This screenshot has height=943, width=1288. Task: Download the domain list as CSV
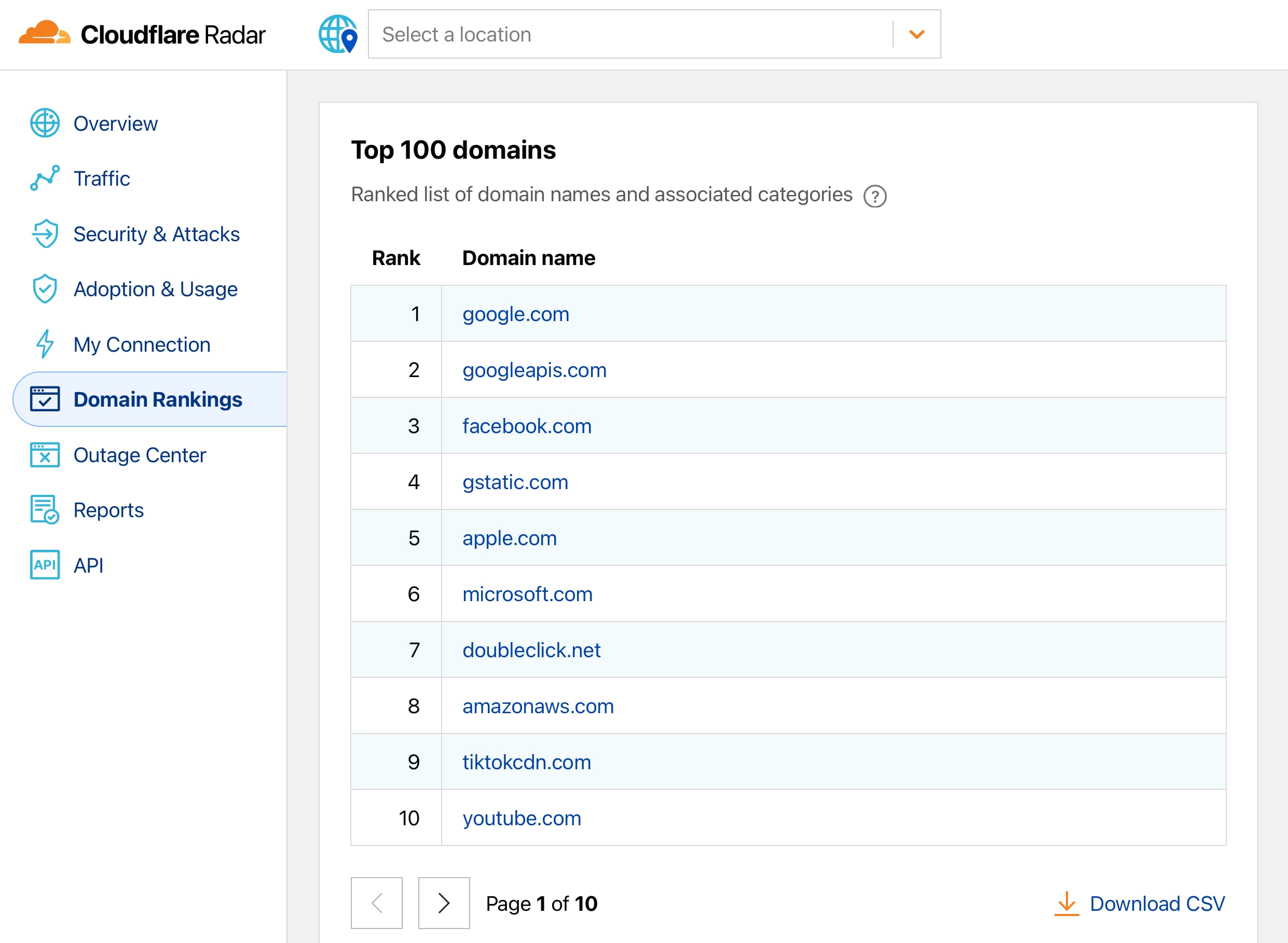(1140, 904)
